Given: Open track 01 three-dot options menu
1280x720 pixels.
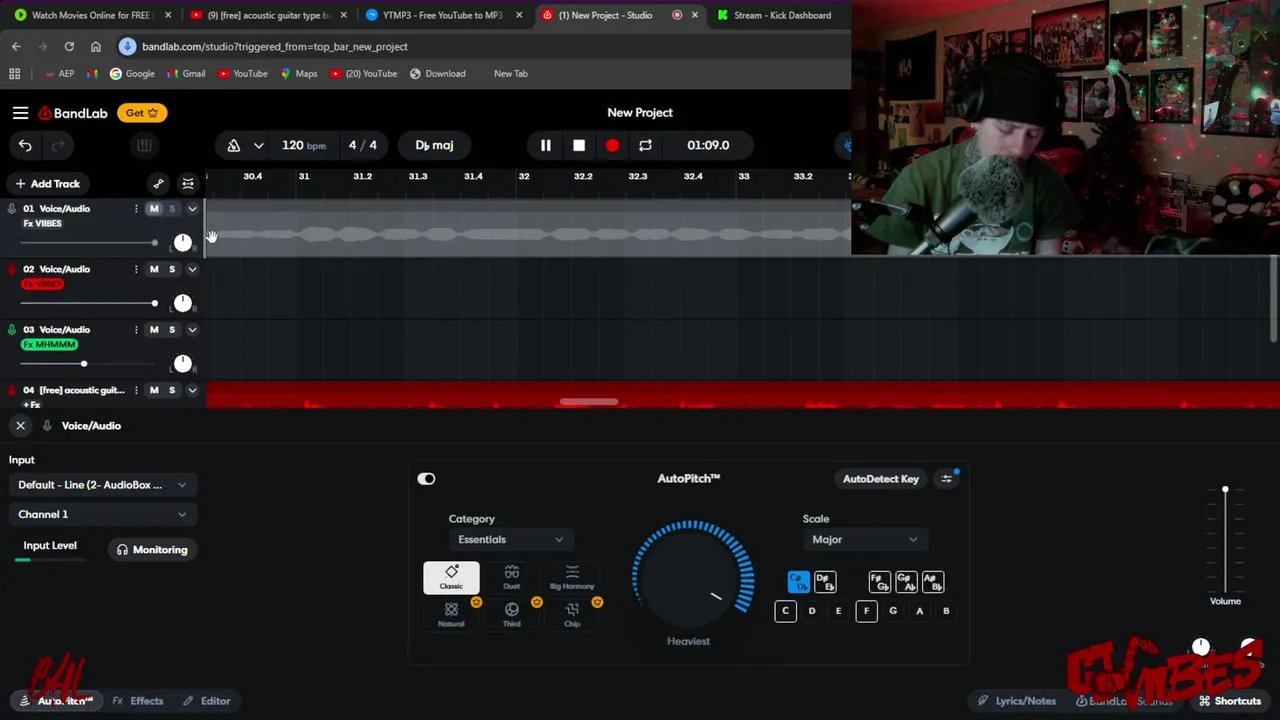Looking at the screenshot, I should coord(136,209).
